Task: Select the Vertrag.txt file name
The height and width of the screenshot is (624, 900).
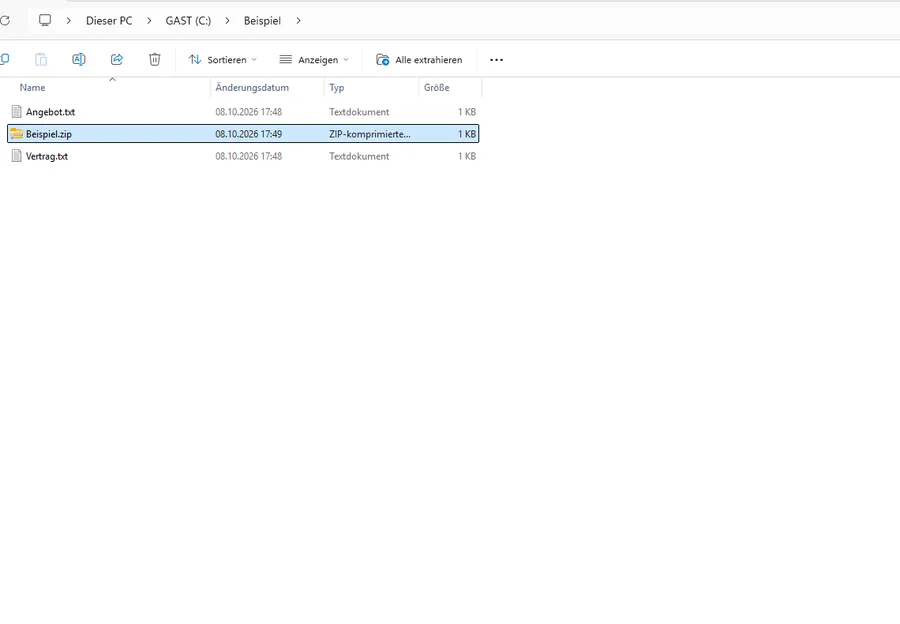Action: pyautogui.click(x=47, y=156)
